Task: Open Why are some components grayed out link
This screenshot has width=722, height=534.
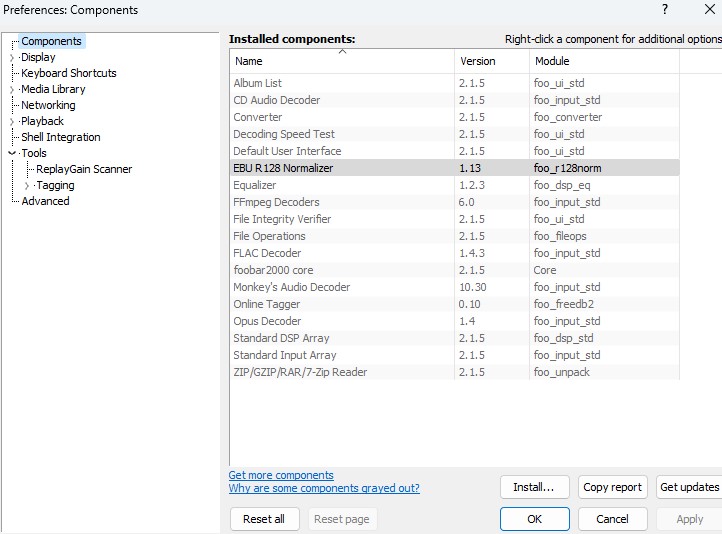Action: point(324,488)
